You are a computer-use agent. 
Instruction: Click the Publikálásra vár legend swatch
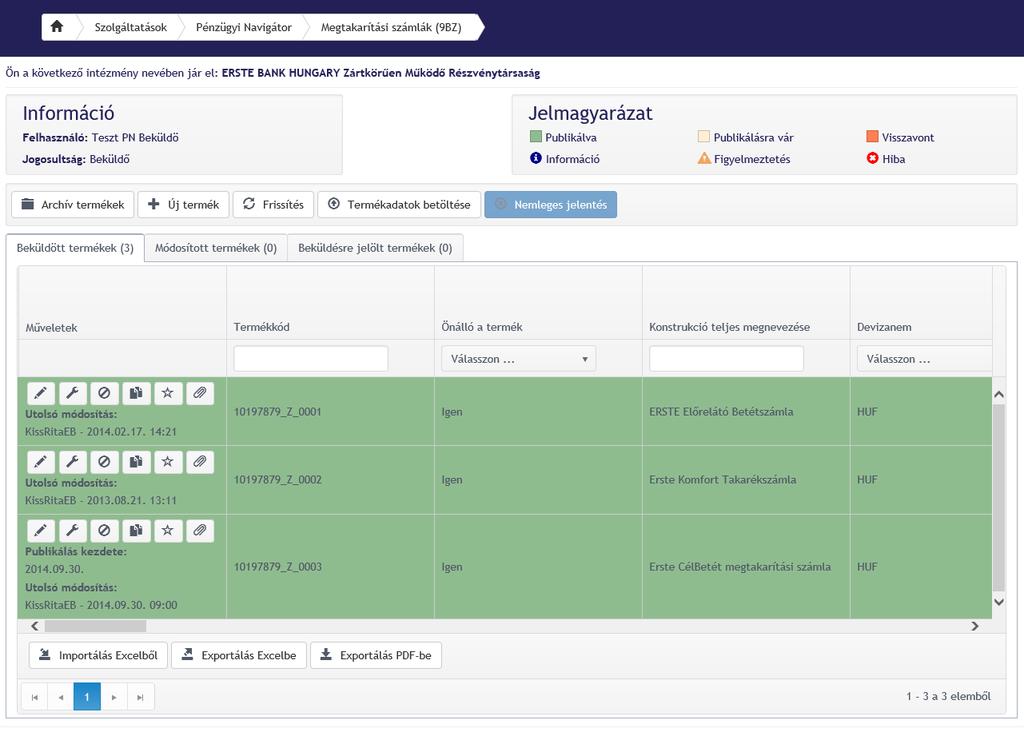click(x=703, y=136)
